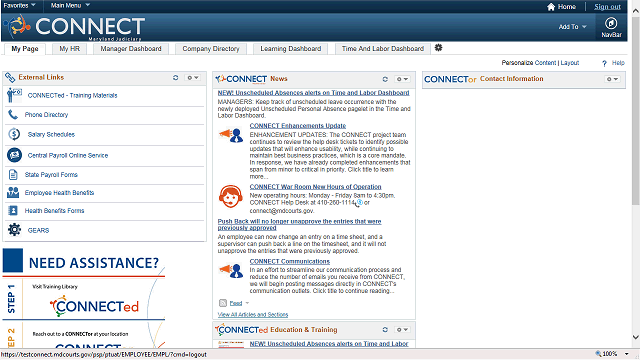Click the GEARS text link
This screenshot has height=360, width=640.
(38, 230)
